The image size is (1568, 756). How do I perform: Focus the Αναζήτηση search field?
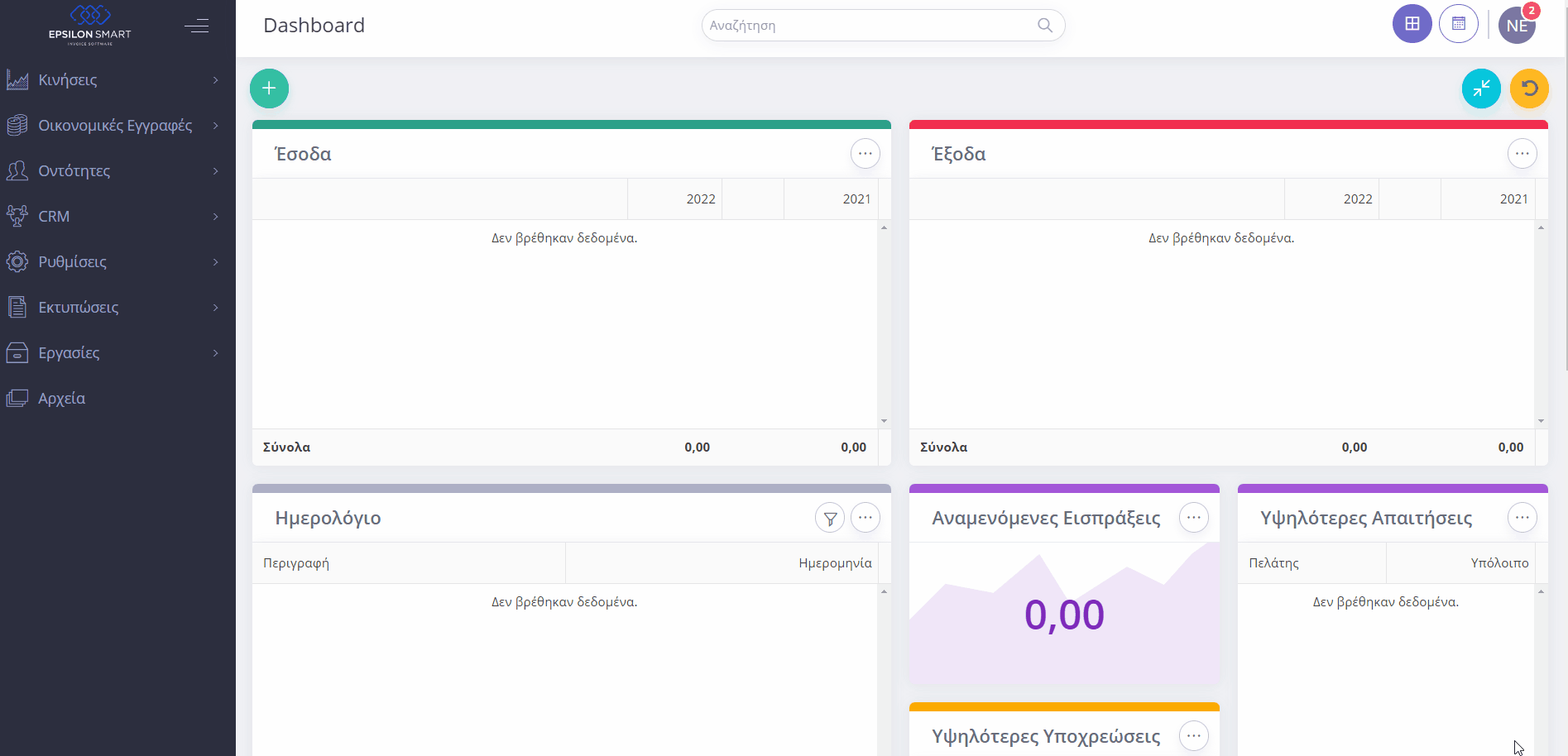(x=883, y=26)
